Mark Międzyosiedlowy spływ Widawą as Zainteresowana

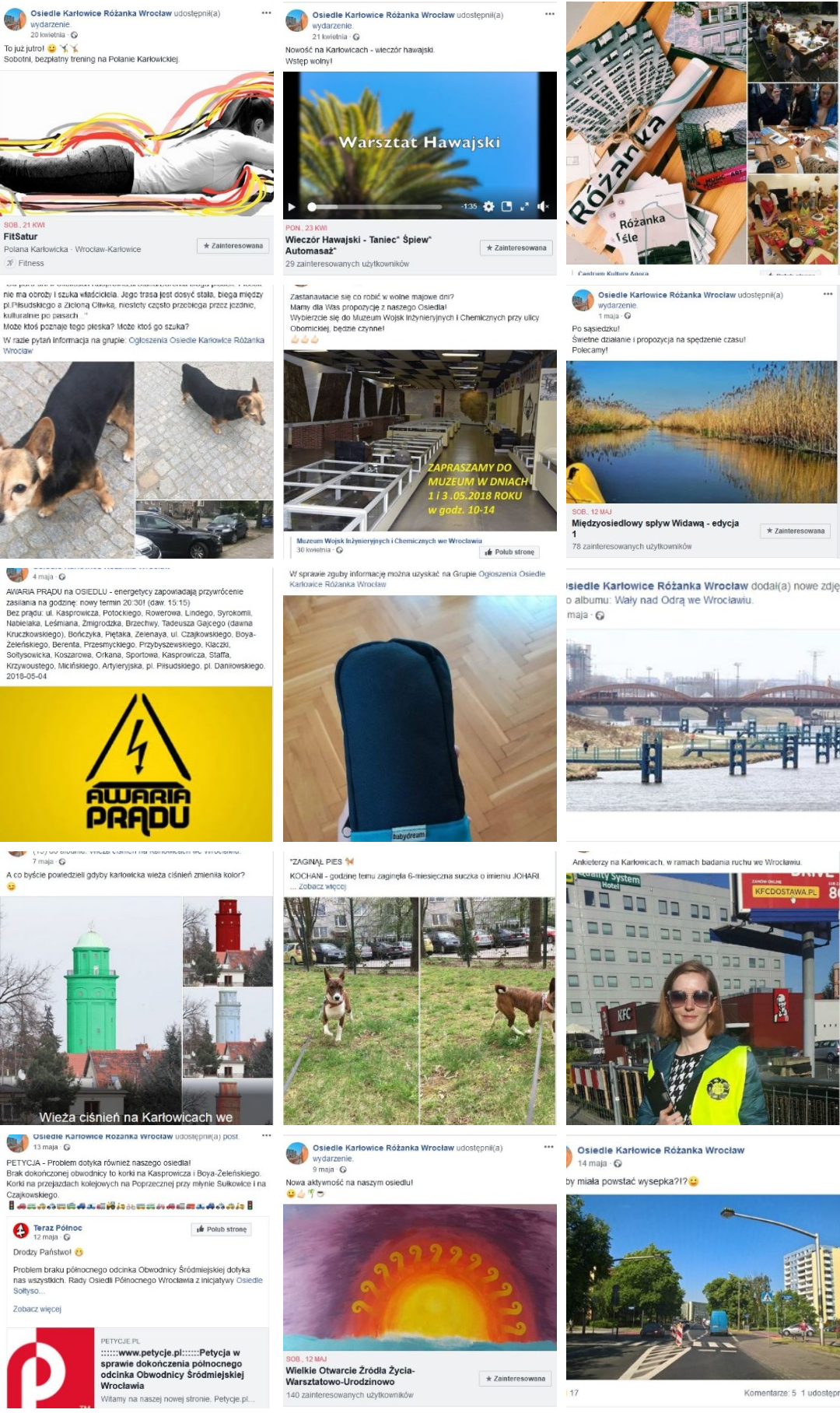click(x=796, y=531)
